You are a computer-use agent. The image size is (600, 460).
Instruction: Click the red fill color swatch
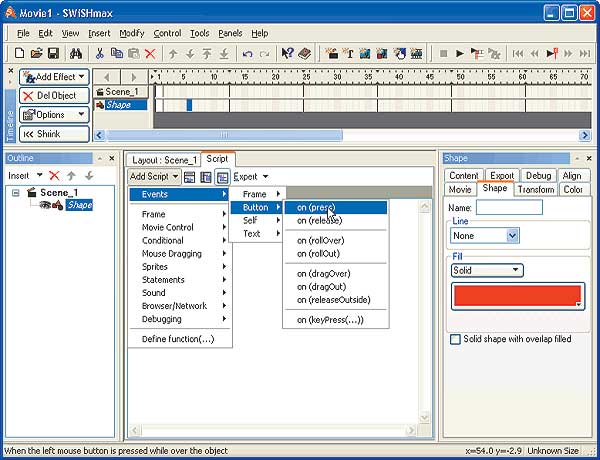517,296
